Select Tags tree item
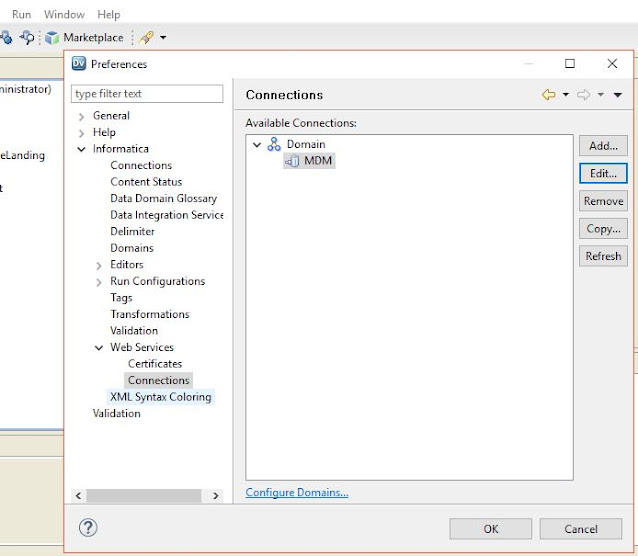This screenshot has width=638, height=556. pos(121,298)
